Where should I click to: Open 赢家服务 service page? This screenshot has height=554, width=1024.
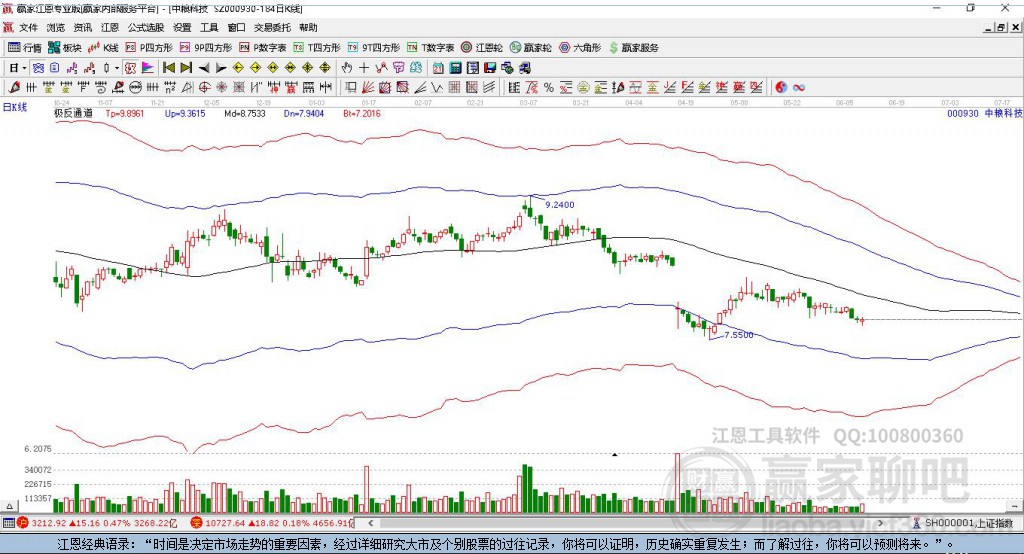(633, 48)
